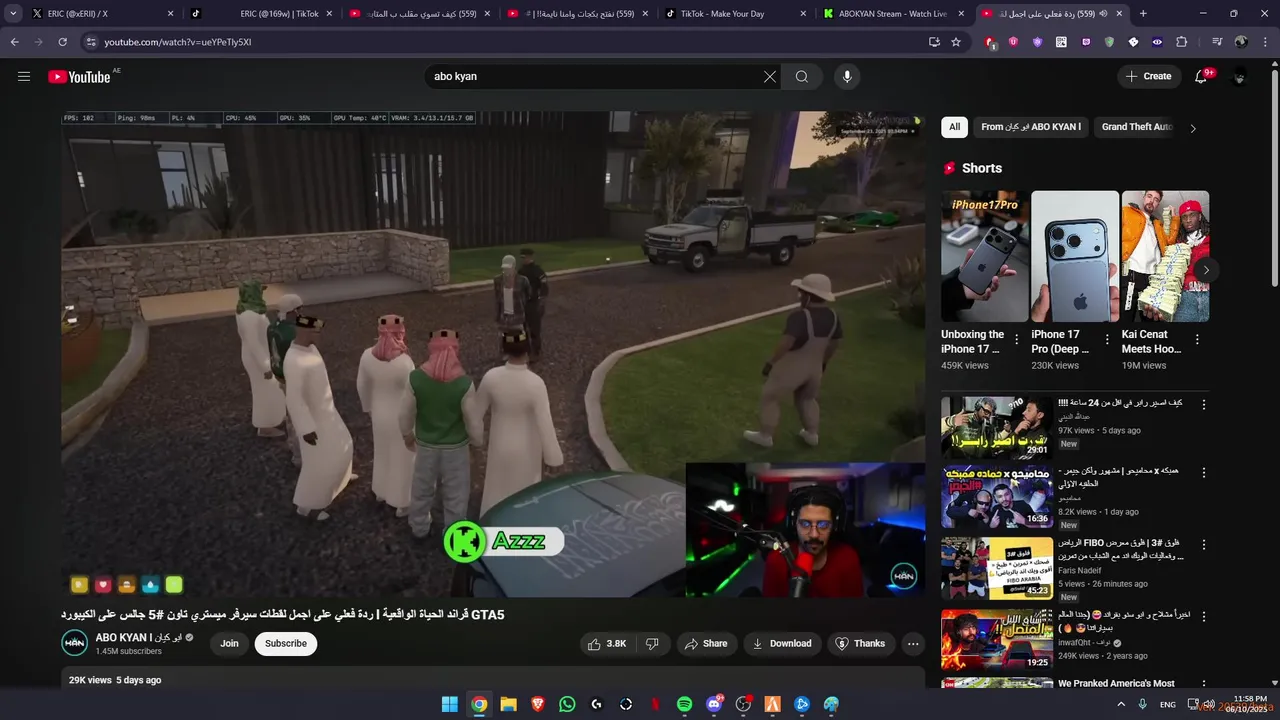
Task: Click the Join membership button
Action: coord(229,644)
